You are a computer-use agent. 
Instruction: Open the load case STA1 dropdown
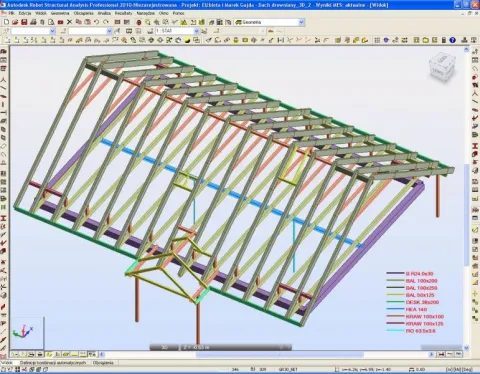(x=196, y=31)
